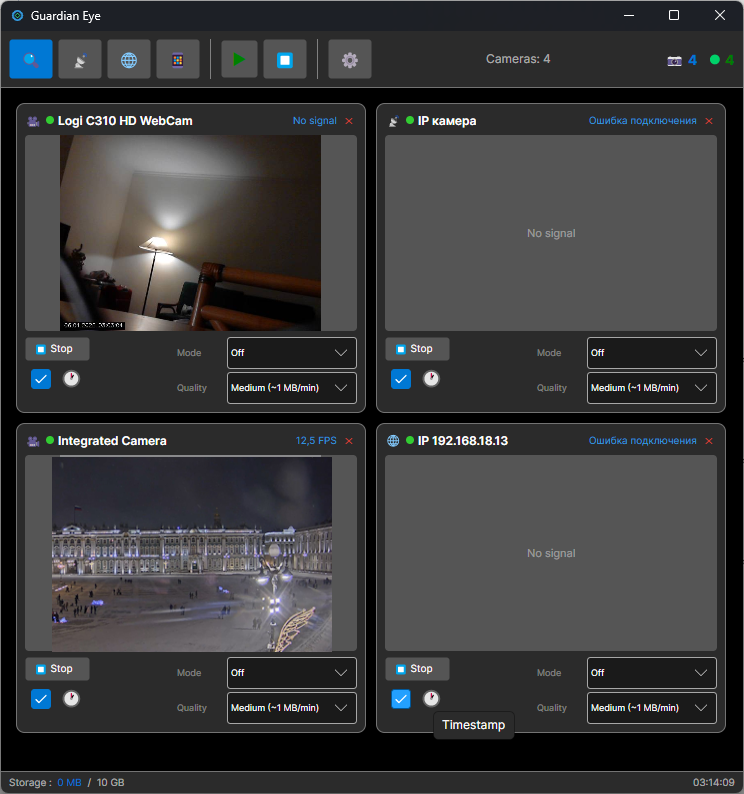
Task: Click the Cameras: 4 label in toolbar
Action: coord(518,59)
